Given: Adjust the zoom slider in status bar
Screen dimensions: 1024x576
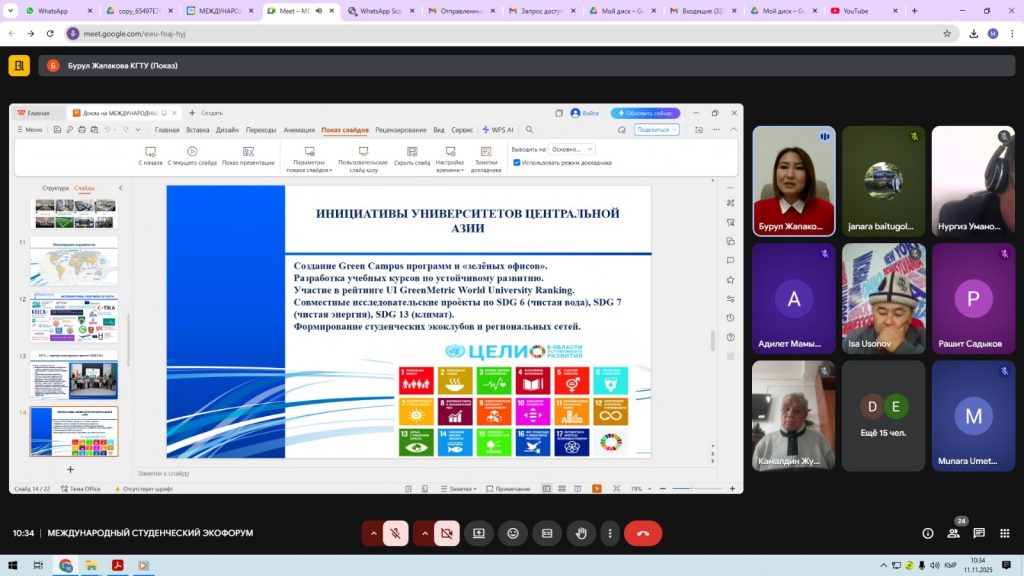Looking at the screenshot, I should [x=692, y=489].
